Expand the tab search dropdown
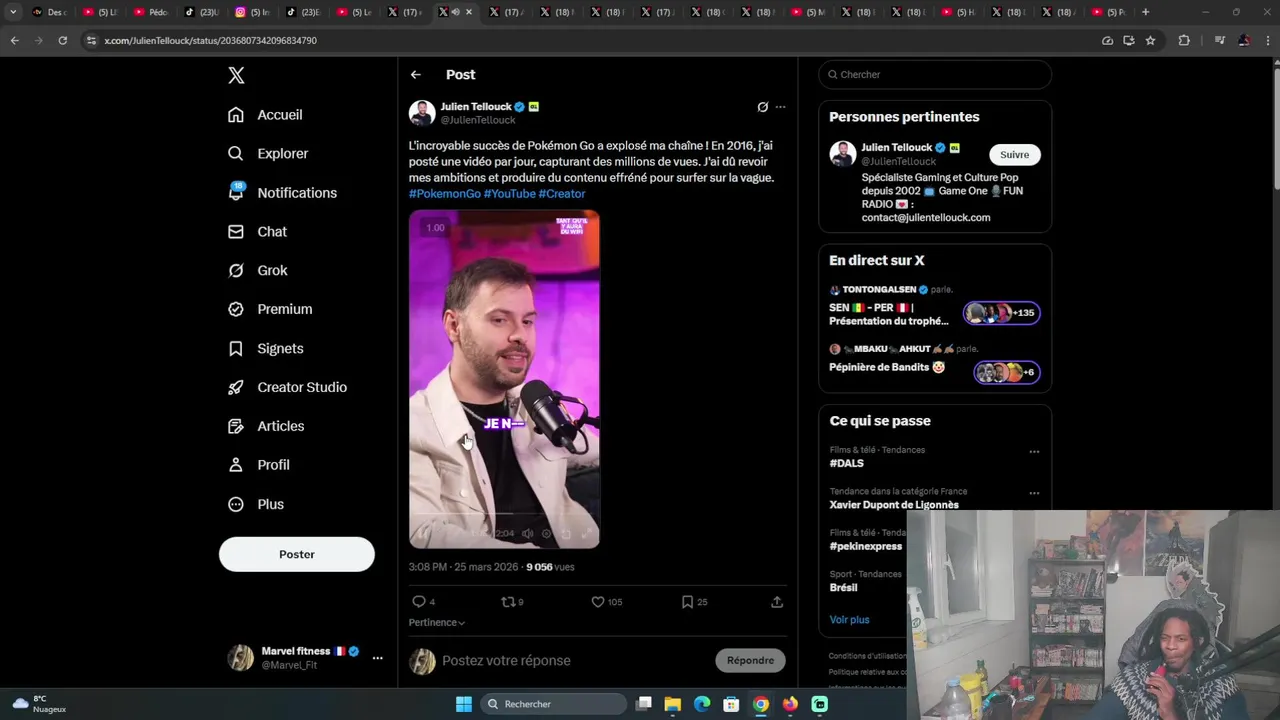Viewport: 1280px width, 720px height. [13, 12]
